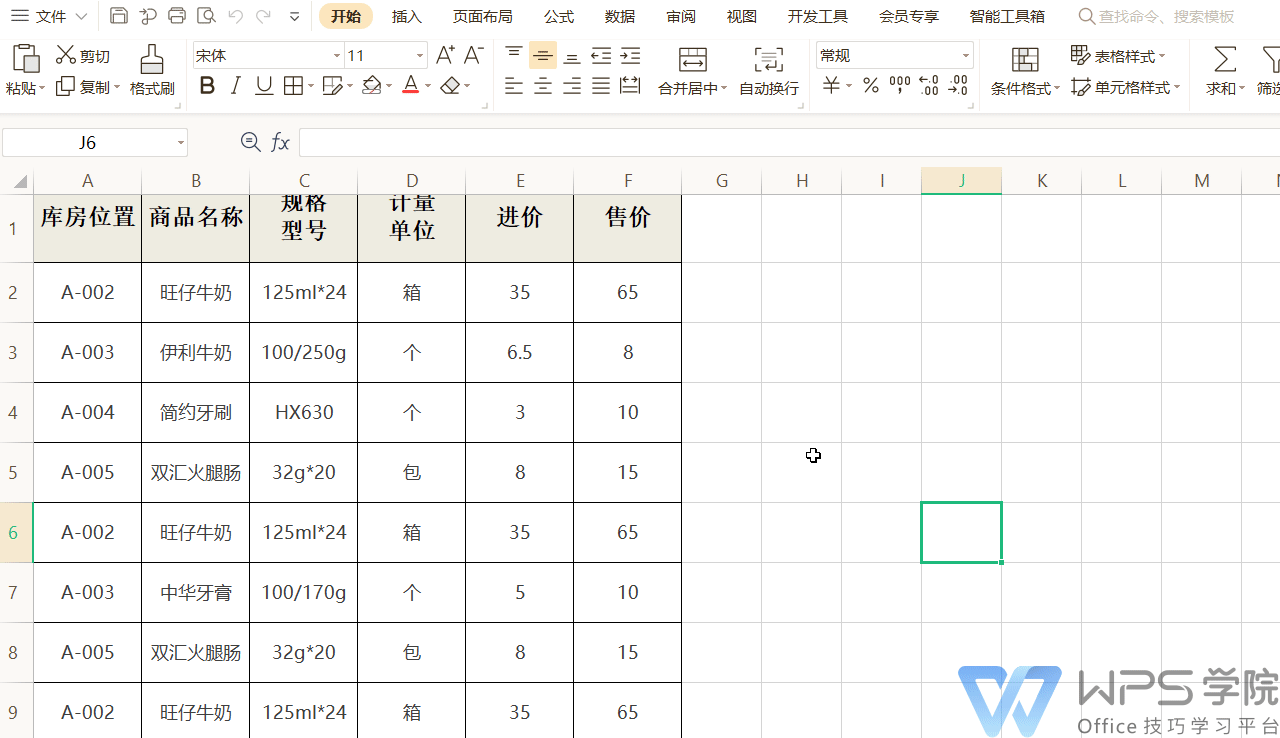The width and height of the screenshot is (1280, 738).
Task: Click the Distributed alignment icon
Action: [630, 87]
